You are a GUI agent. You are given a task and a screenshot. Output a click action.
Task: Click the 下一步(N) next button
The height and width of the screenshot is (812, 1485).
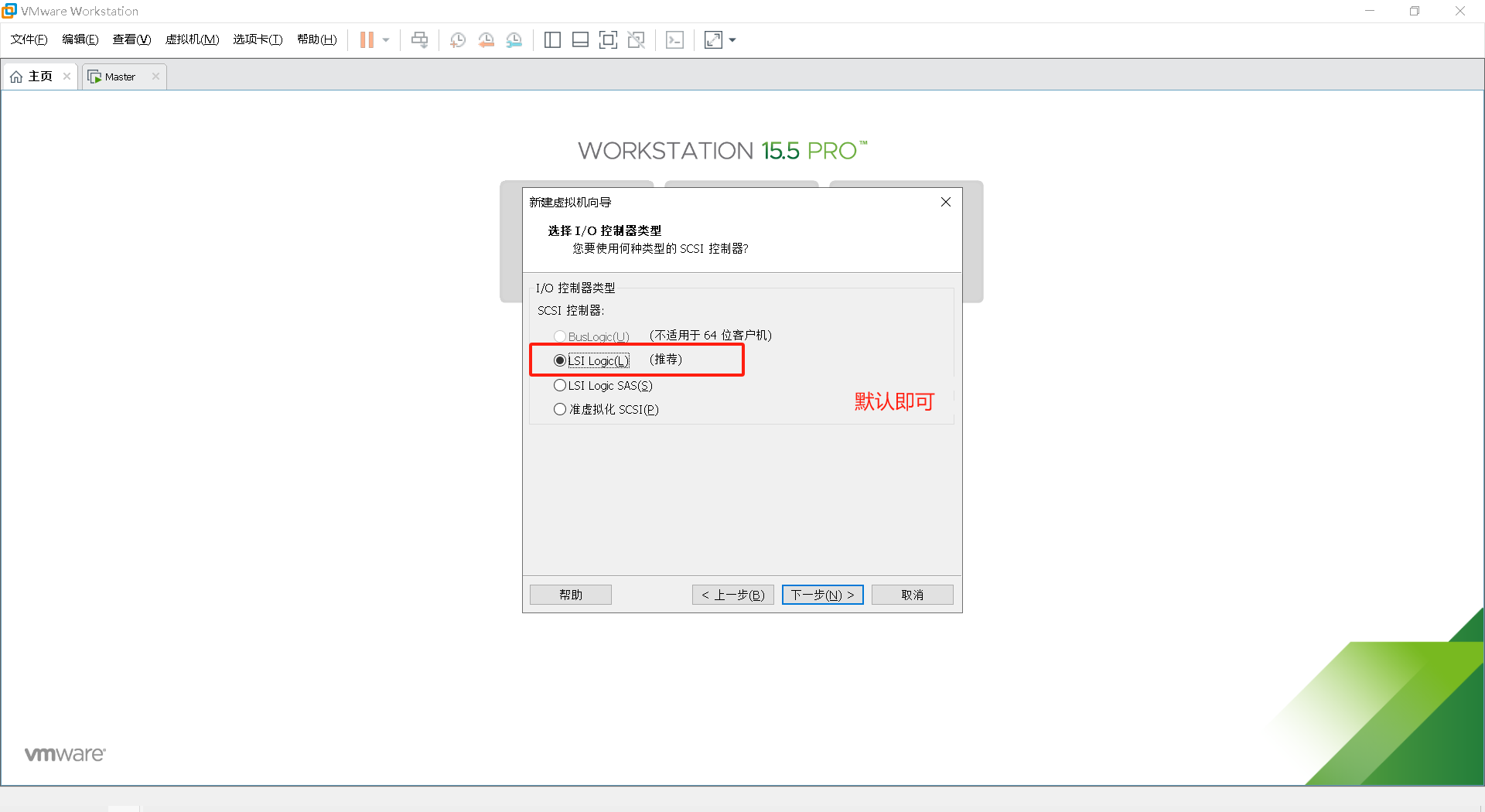click(823, 595)
